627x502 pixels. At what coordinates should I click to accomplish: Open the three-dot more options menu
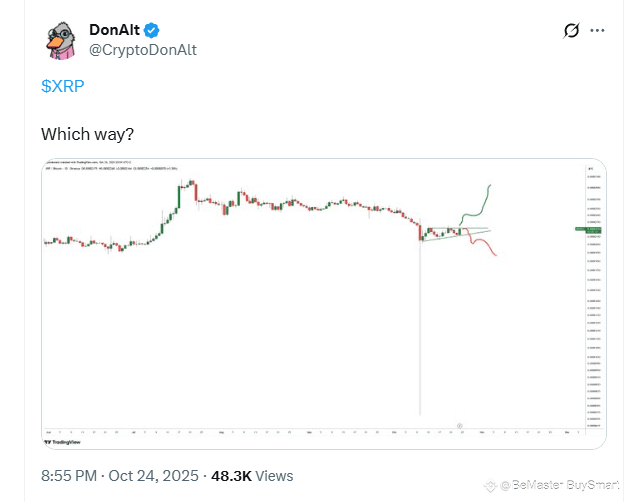(597, 30)
